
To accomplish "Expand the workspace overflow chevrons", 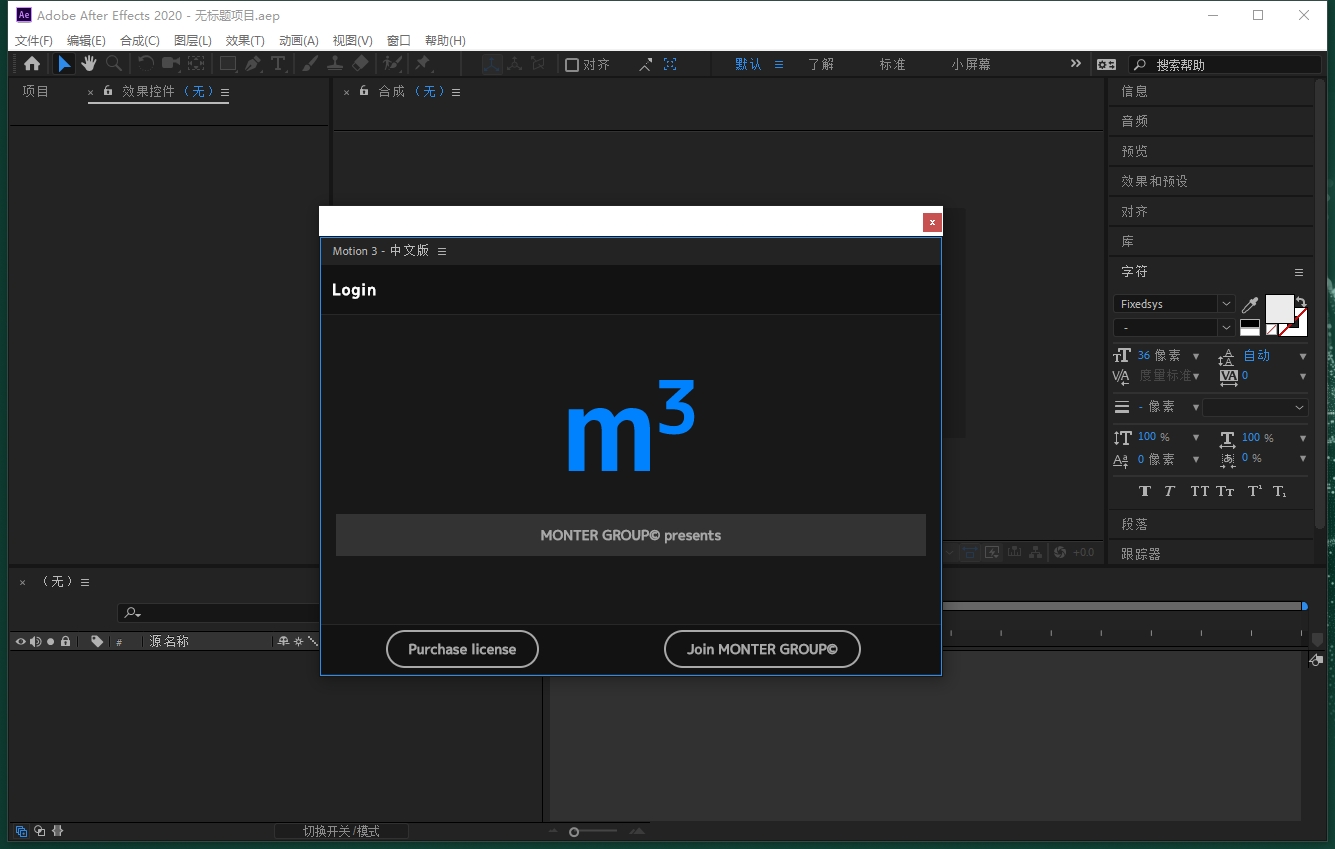I will pos(1076,64).
